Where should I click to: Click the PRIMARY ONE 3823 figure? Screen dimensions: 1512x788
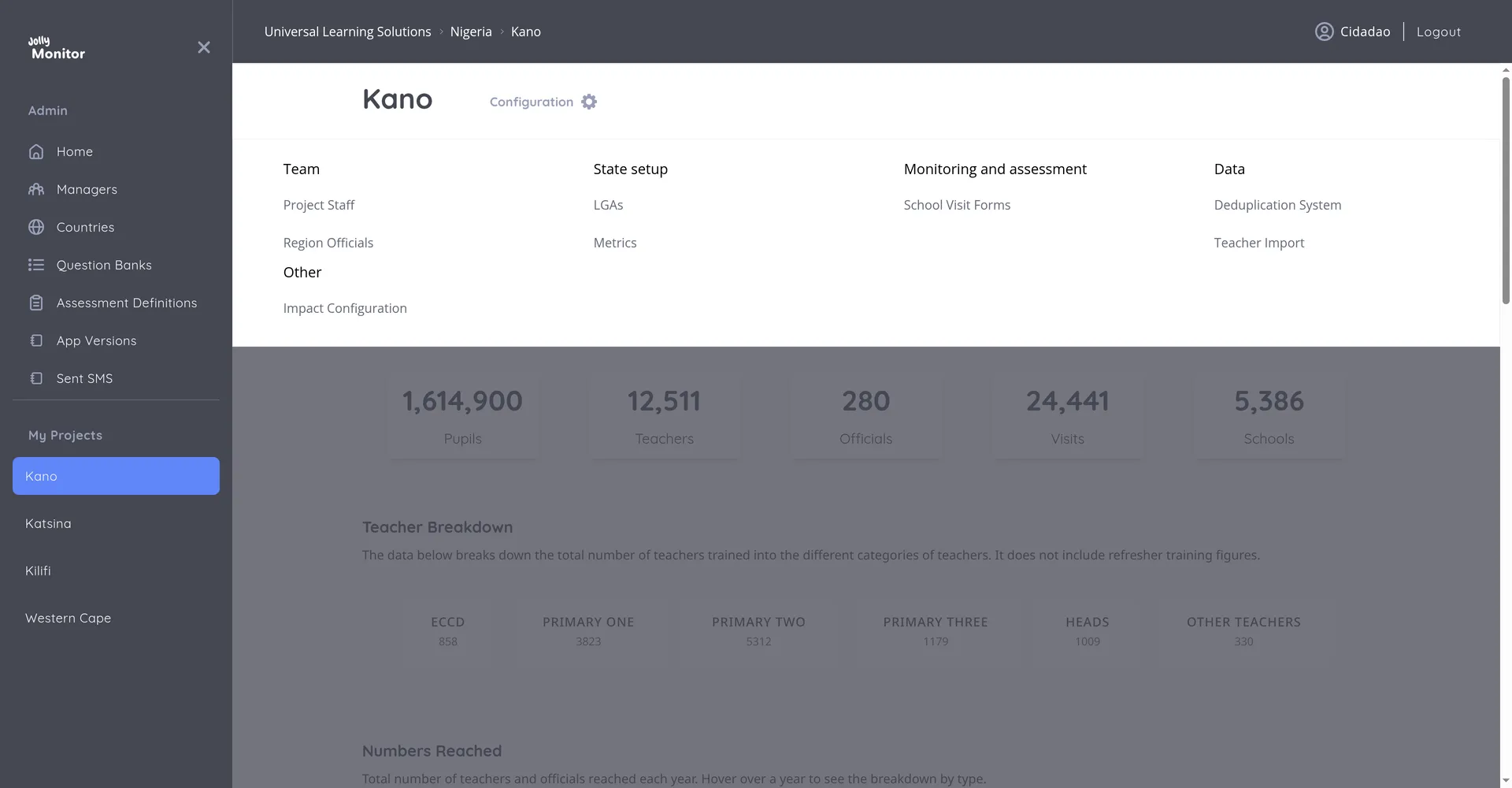coord(588,631)
